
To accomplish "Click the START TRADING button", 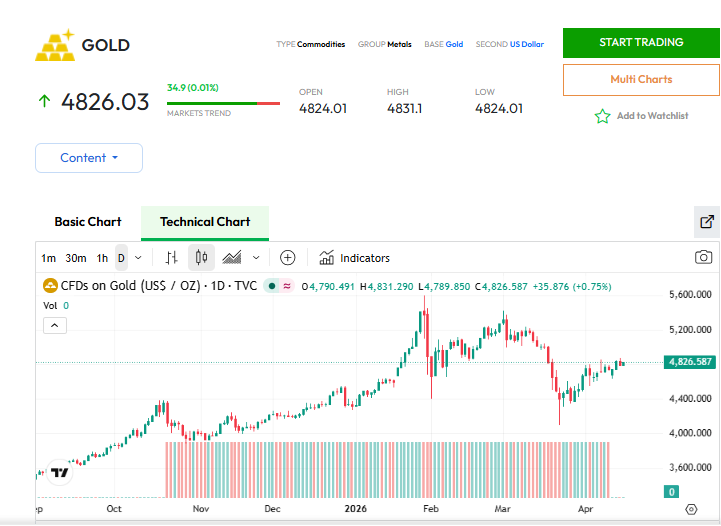I will coord(641,43).
